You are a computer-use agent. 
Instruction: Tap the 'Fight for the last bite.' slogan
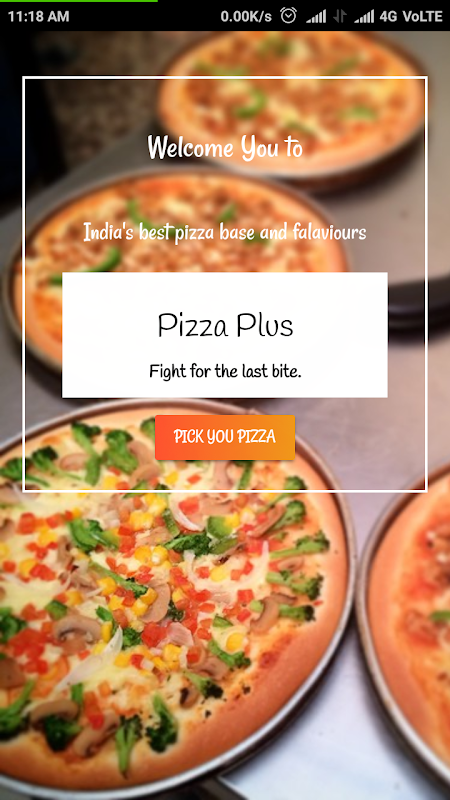pyautogui.click(x=225, y=371)
